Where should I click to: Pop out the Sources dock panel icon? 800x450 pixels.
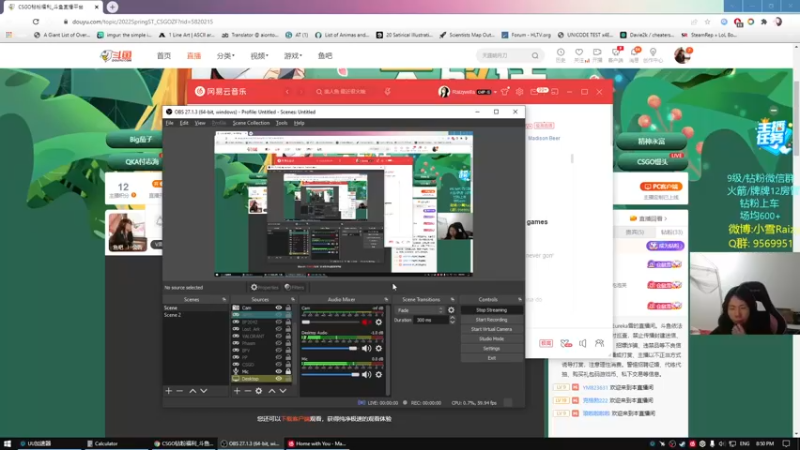tap(293, 299)
